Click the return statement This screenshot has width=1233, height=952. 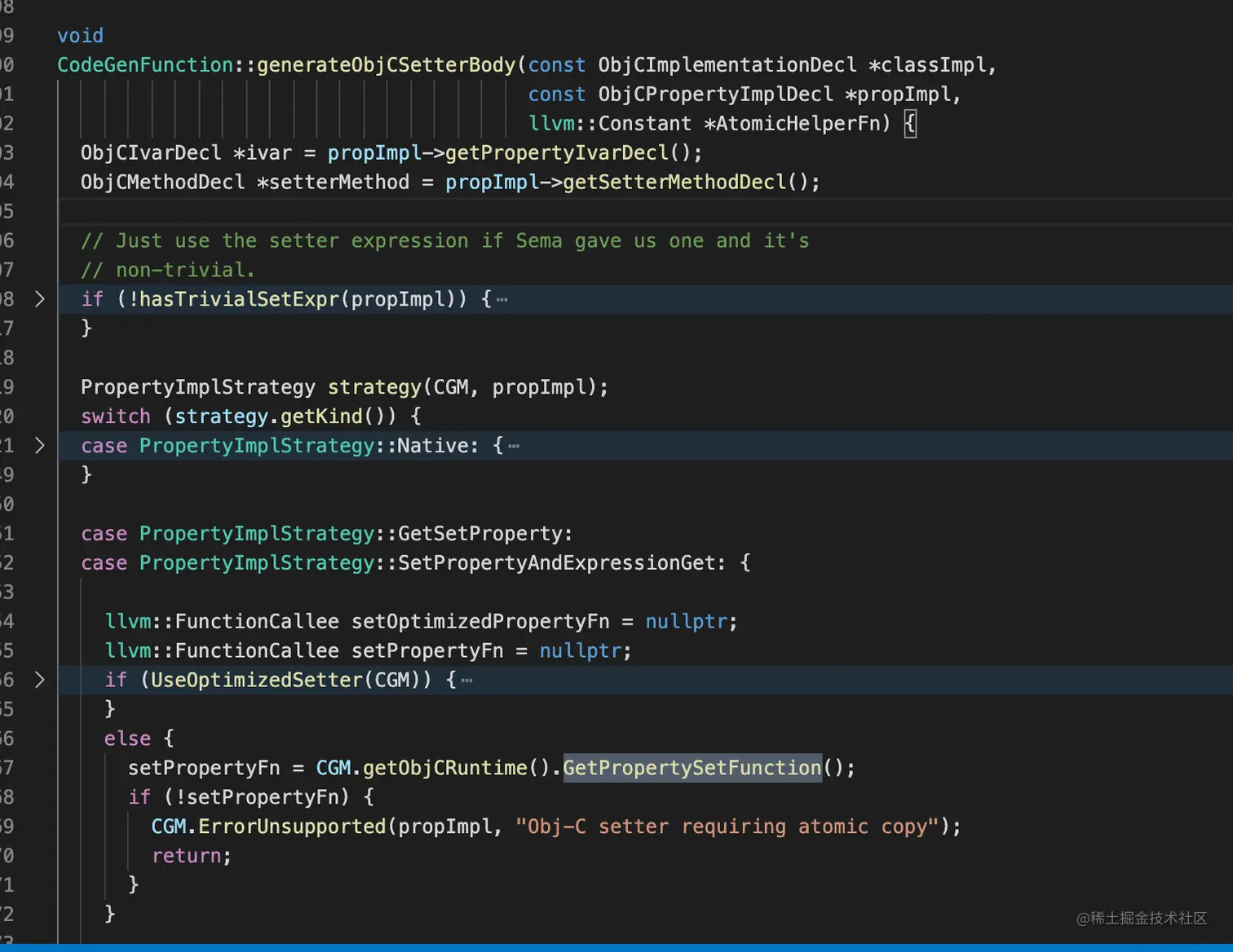click(x=192, y=857)
